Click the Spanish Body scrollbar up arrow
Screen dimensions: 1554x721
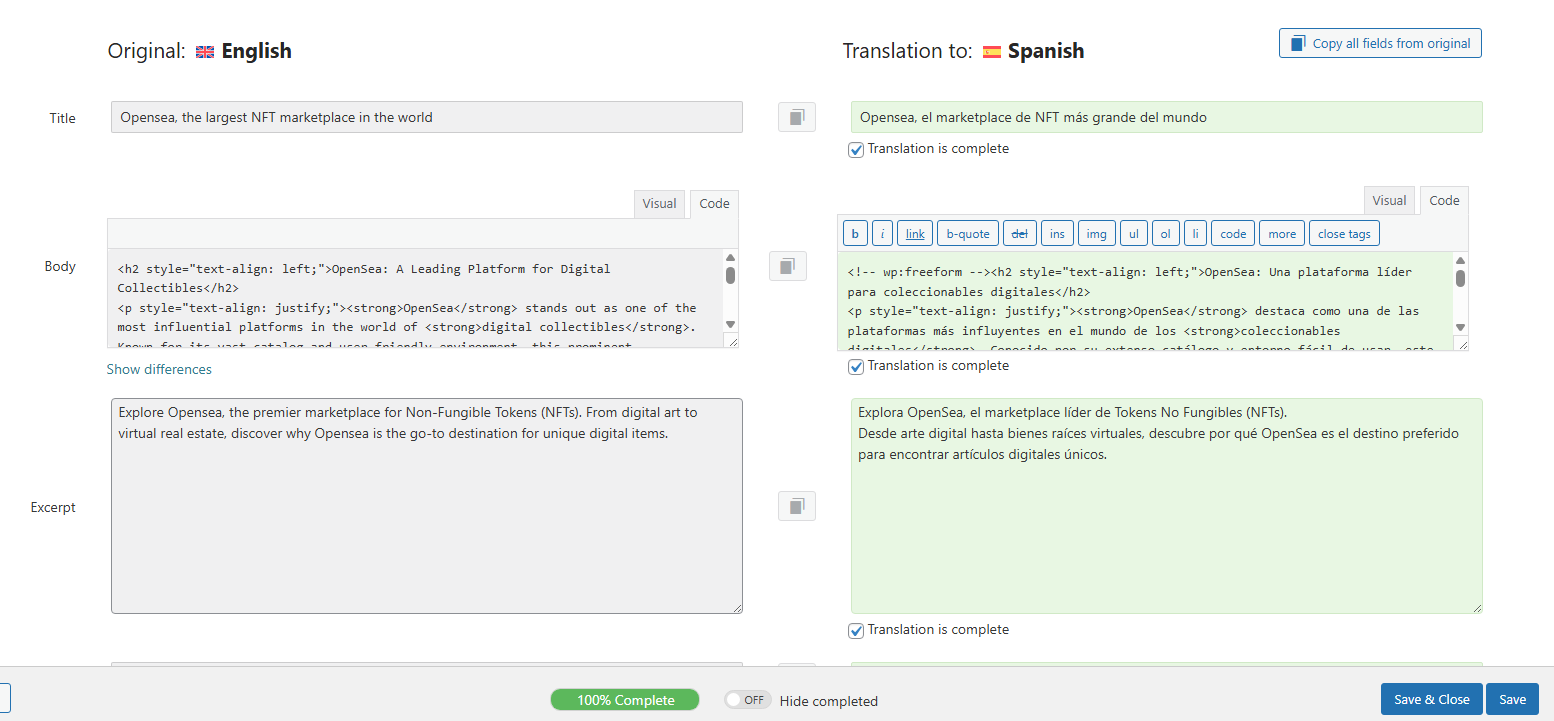(1460, 260)
